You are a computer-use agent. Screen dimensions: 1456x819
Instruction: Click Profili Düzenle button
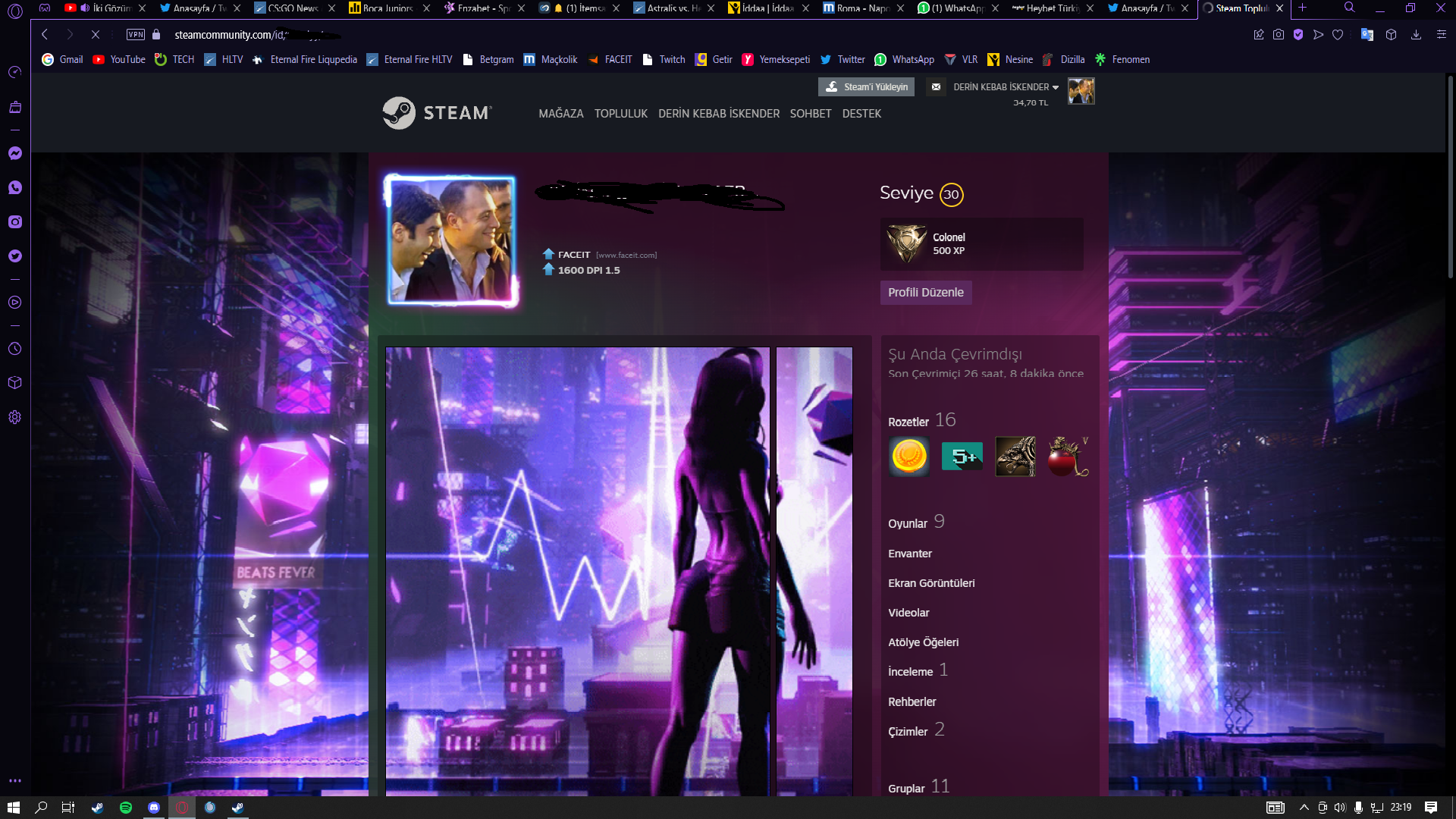(926, 293)
